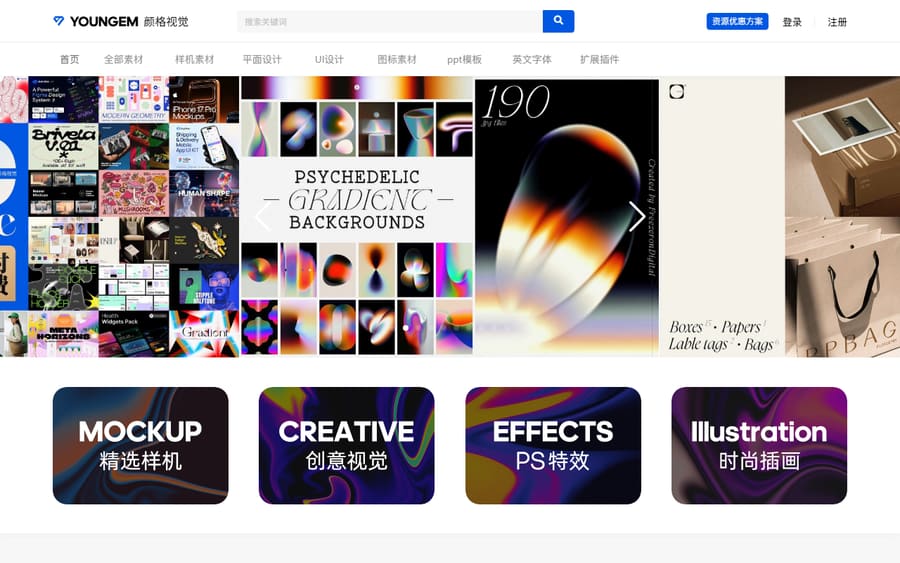This screenshot has height=563, width=900.
Task: Open the Human Shape thumbnail
Action: [204, 193]
